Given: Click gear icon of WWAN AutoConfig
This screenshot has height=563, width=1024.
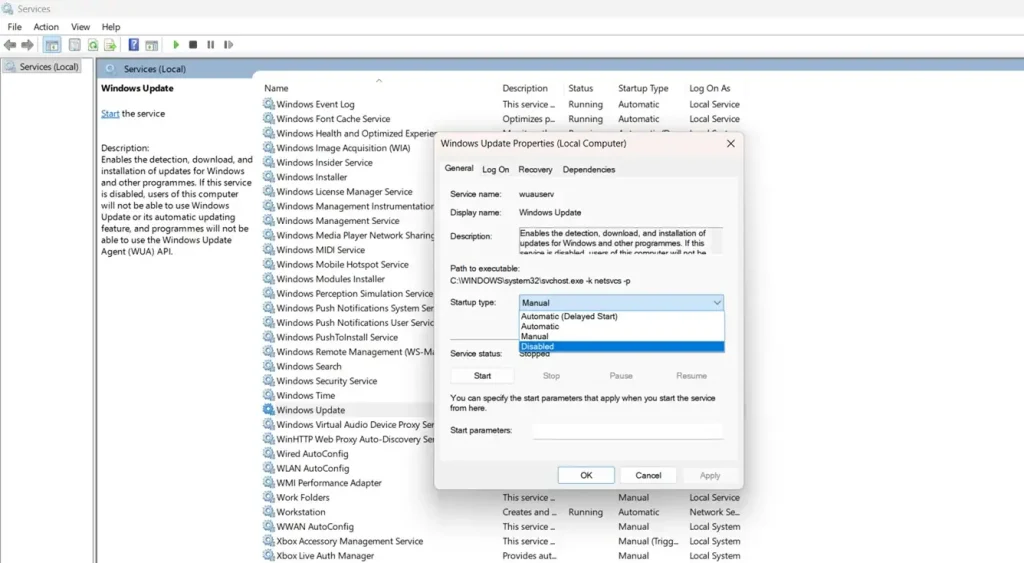Looking at the screenshot, I should click(268, 526).
